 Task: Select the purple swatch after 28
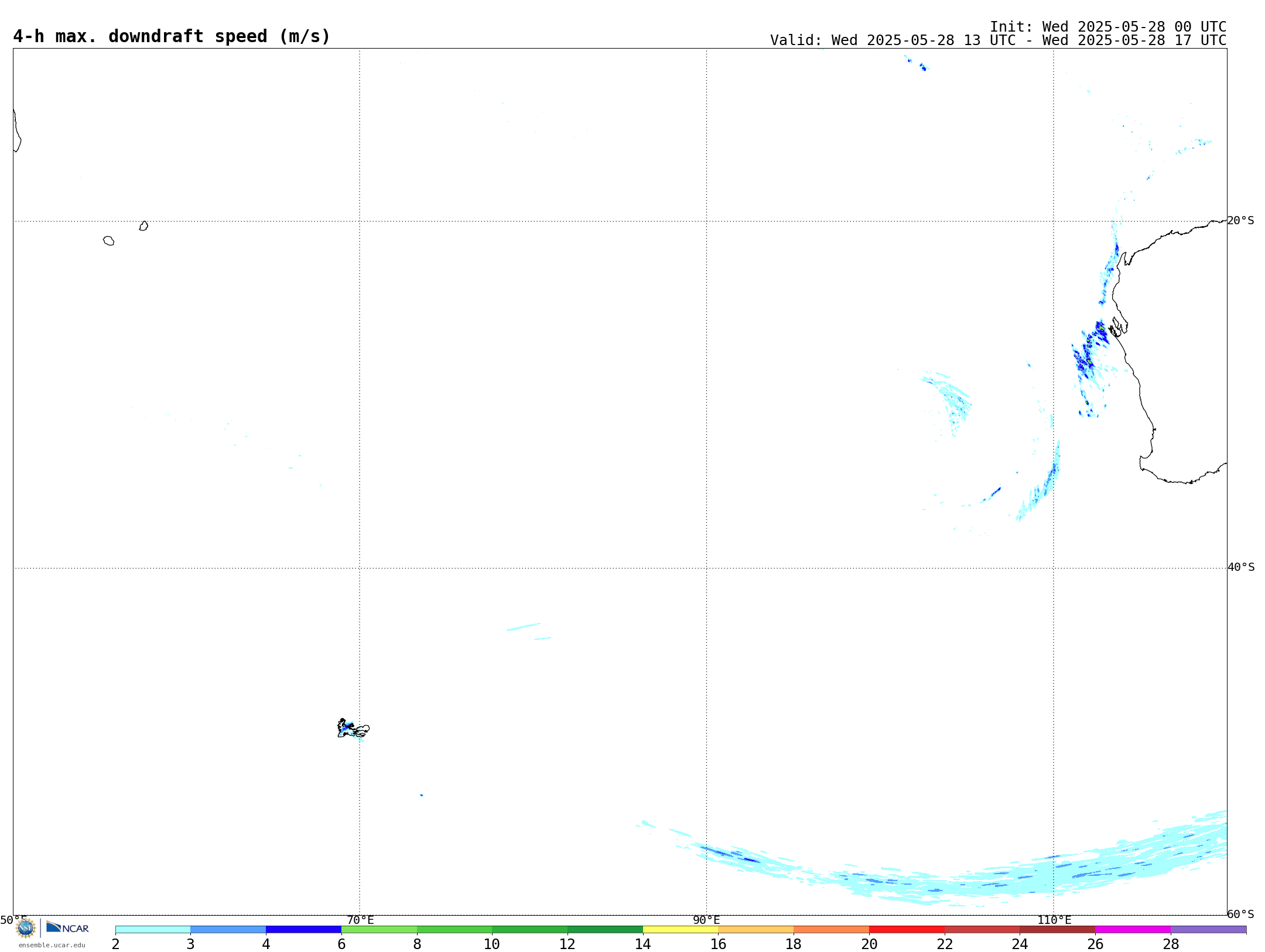1209,929
